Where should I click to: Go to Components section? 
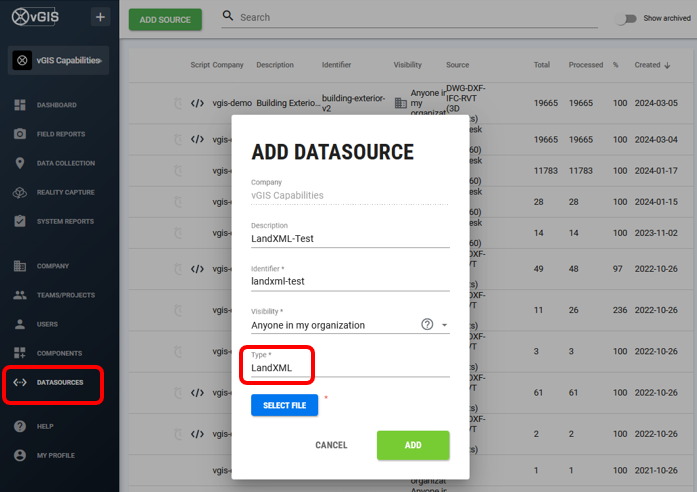pyautogui.click(x=60, y=353)
